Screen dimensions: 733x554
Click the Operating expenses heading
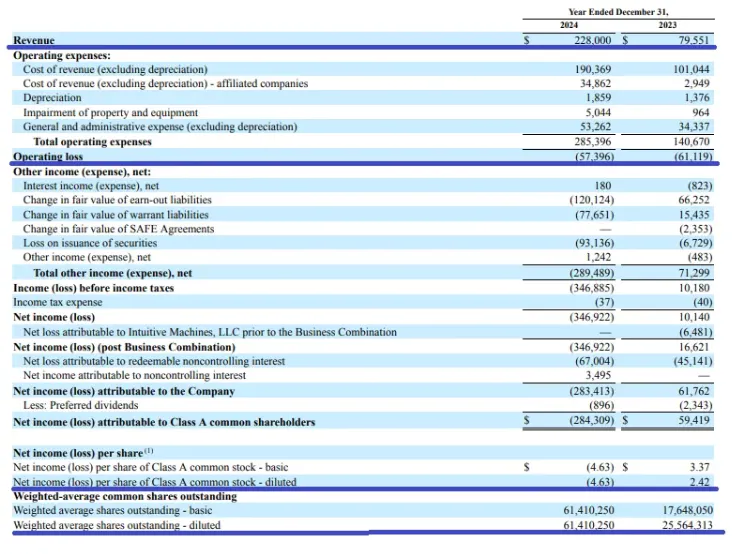pos(62,55)
